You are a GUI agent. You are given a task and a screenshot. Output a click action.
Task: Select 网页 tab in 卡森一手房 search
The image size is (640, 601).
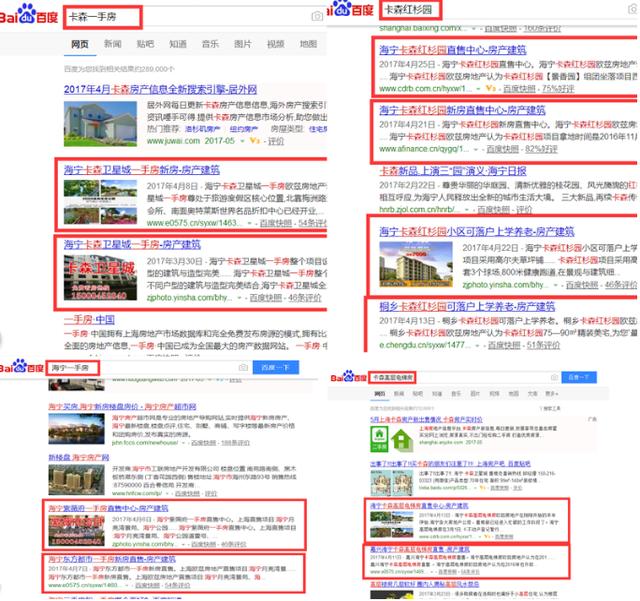click(80, 44)
